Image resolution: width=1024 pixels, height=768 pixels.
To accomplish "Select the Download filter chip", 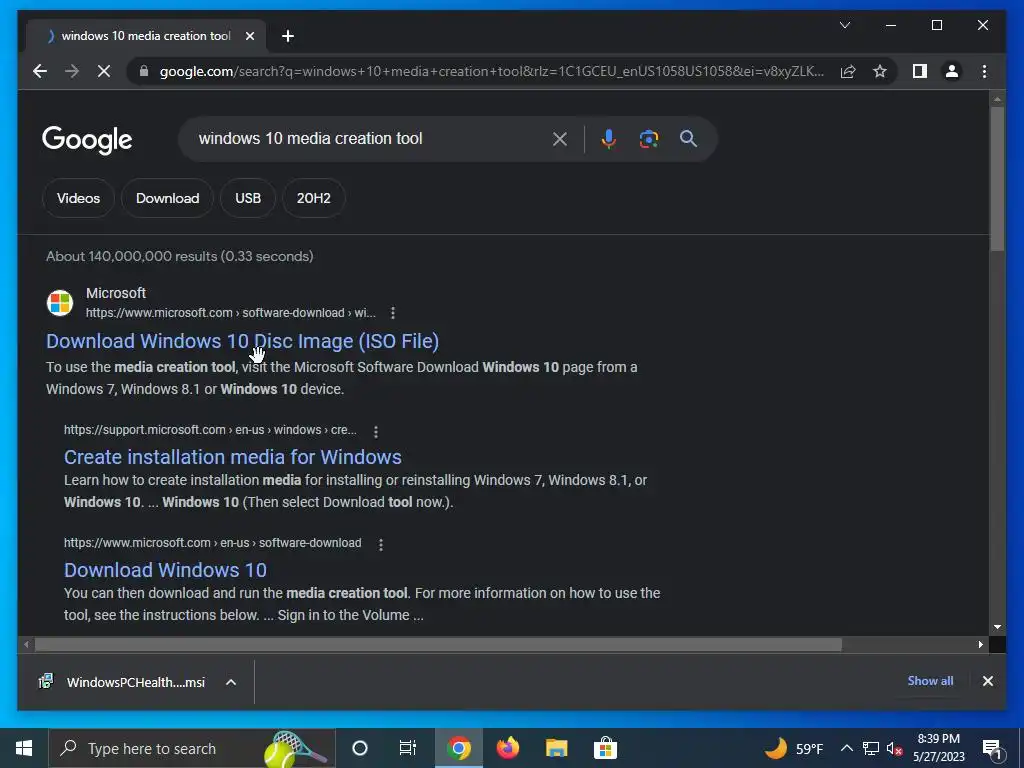I will pyautogui.click(x=167, y=198).
